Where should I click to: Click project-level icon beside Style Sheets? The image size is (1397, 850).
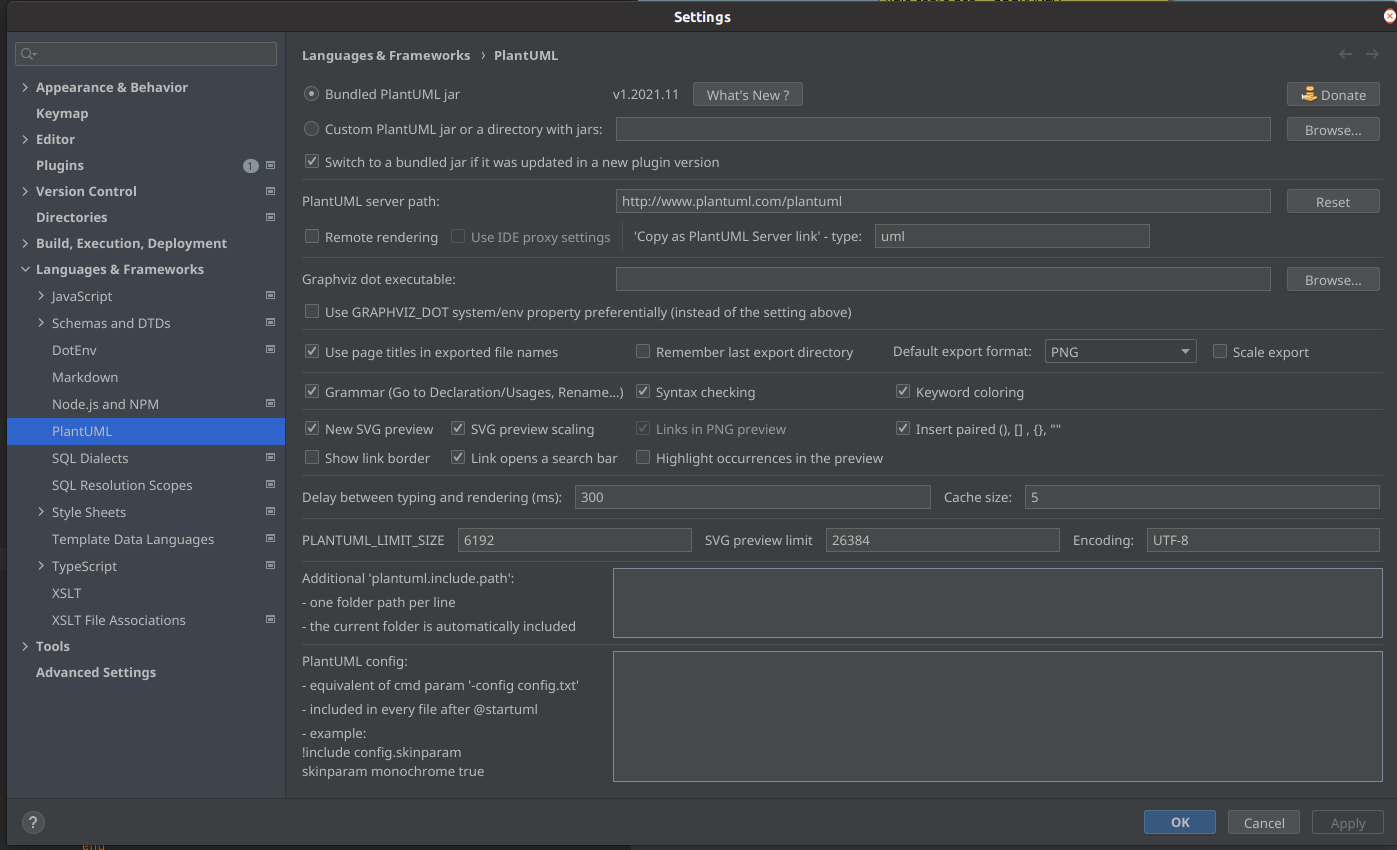[x=270, y=512]
